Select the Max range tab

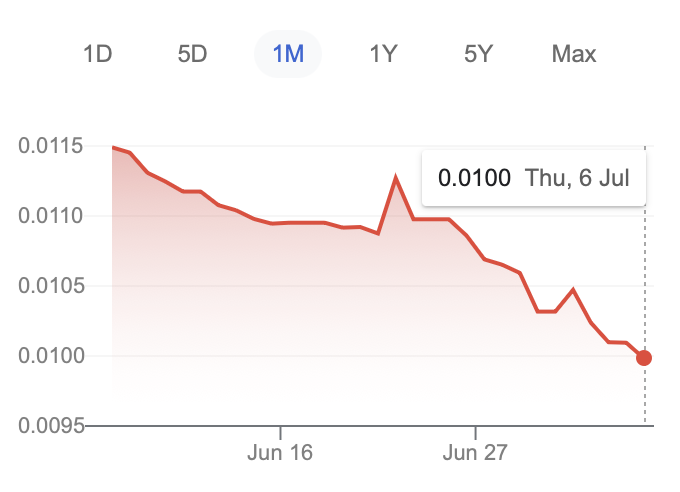(574, 54)
